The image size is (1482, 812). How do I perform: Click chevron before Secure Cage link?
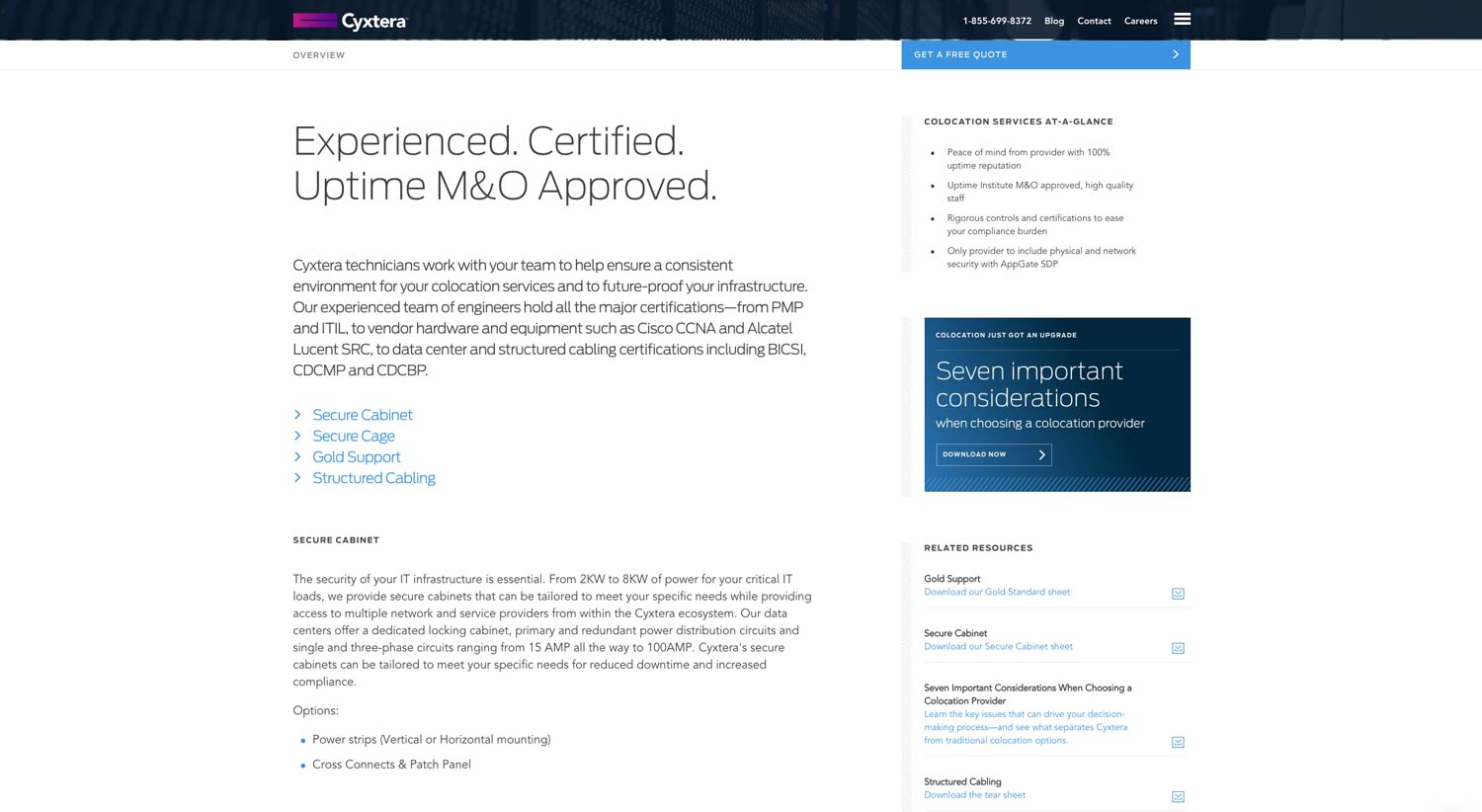(x=297, y=436)
